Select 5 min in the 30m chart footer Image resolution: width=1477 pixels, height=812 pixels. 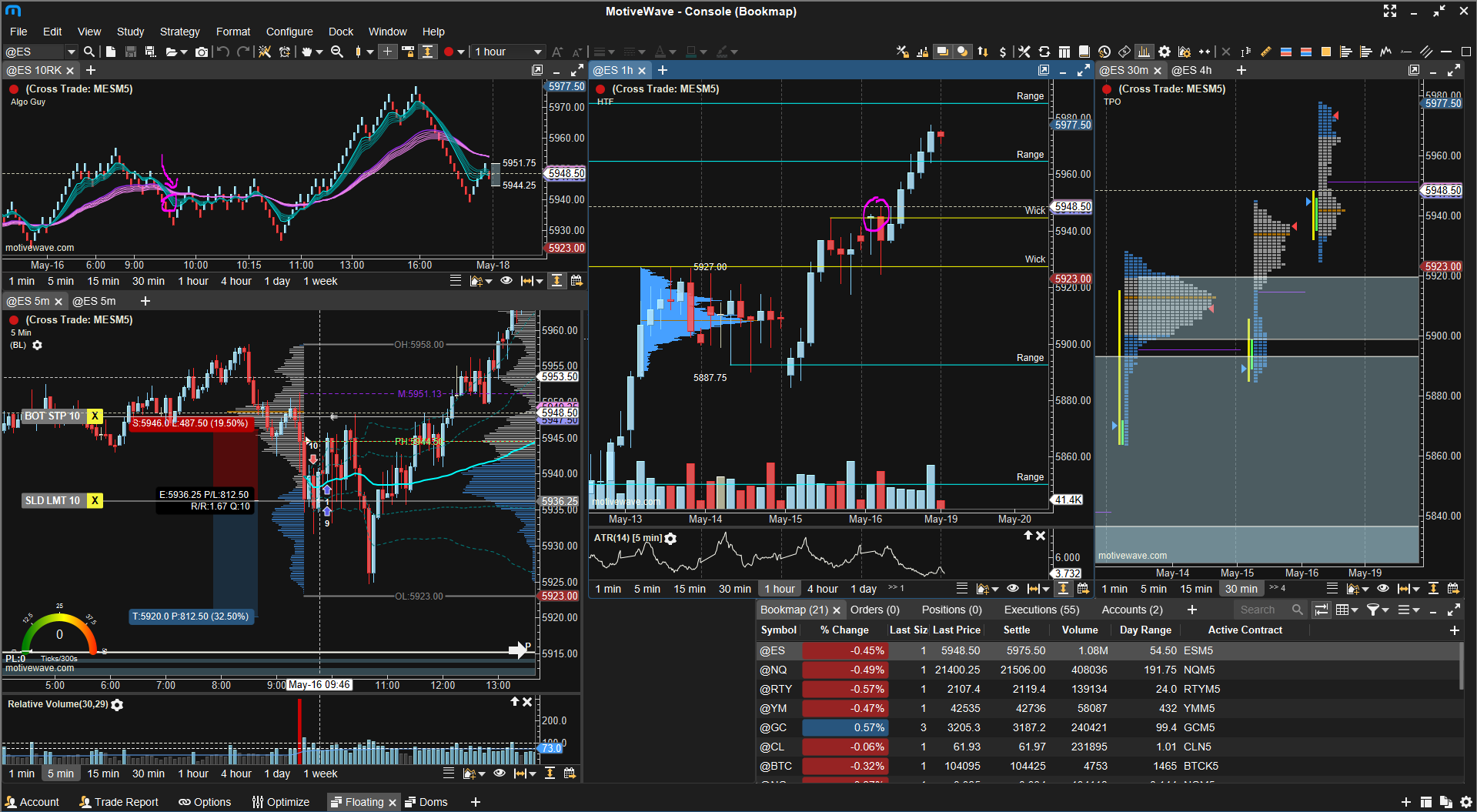point(1153,589)
